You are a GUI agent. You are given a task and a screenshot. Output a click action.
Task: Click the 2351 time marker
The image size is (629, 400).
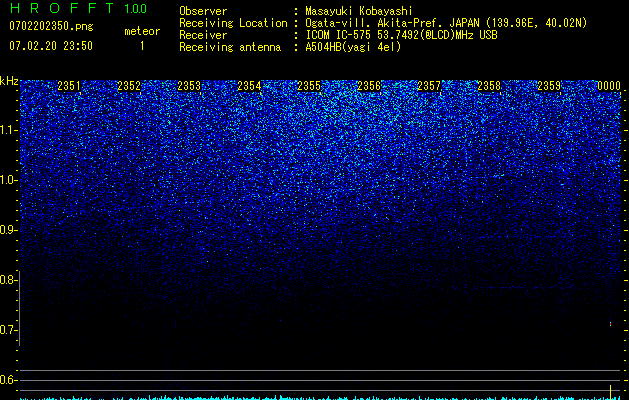click(x=69, y=86)
